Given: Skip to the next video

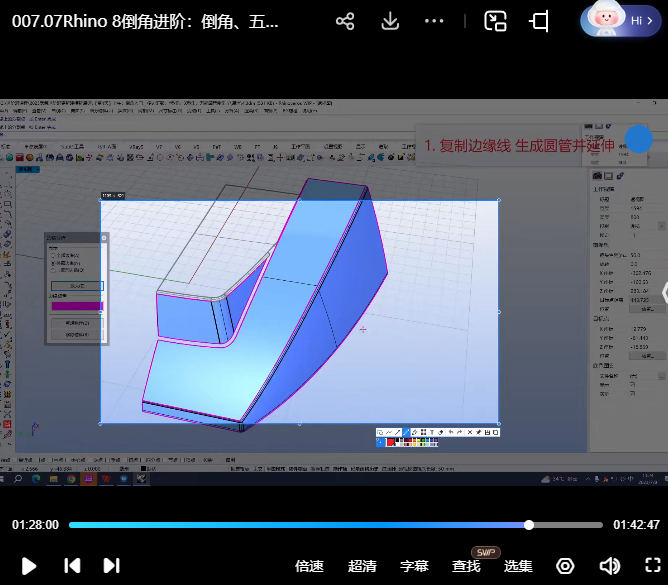Looking at the screenshot, I should pos(112,566).
